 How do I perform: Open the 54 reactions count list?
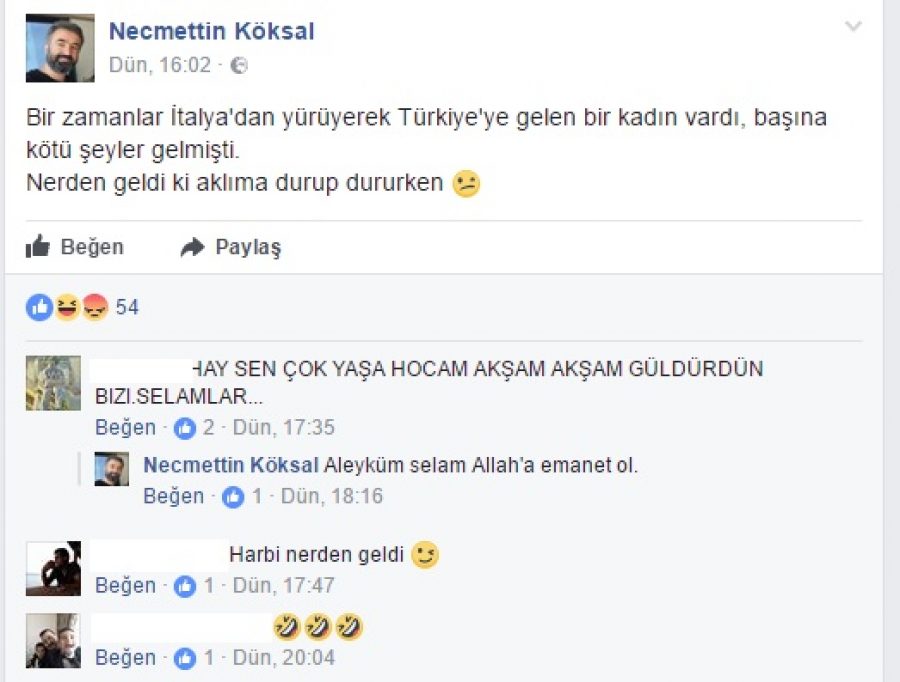click(127, 307)
